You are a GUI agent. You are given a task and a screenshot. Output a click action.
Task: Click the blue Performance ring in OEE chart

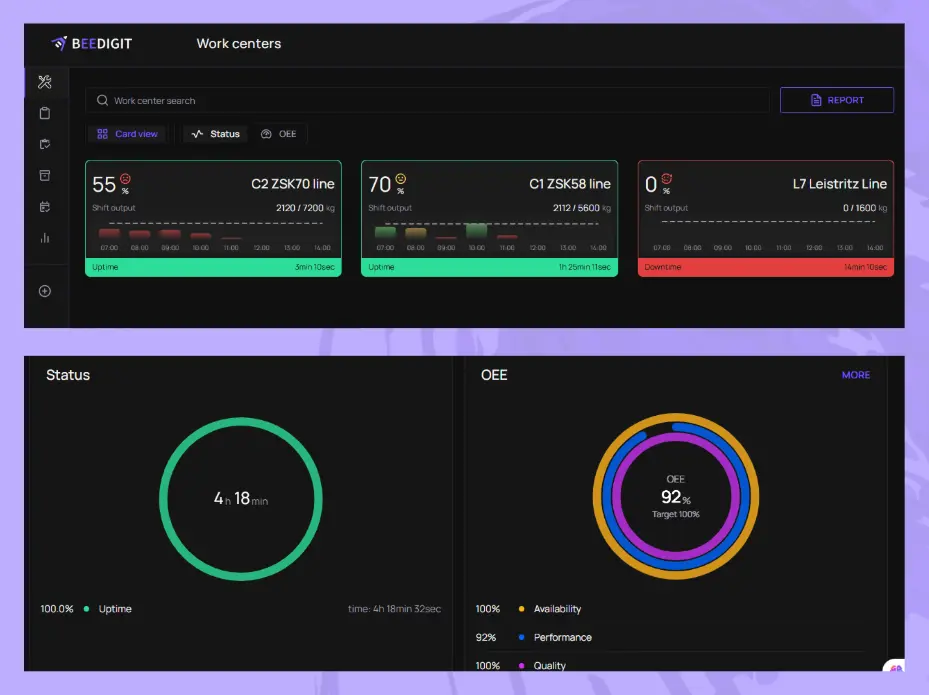click(x=675, y=566)
